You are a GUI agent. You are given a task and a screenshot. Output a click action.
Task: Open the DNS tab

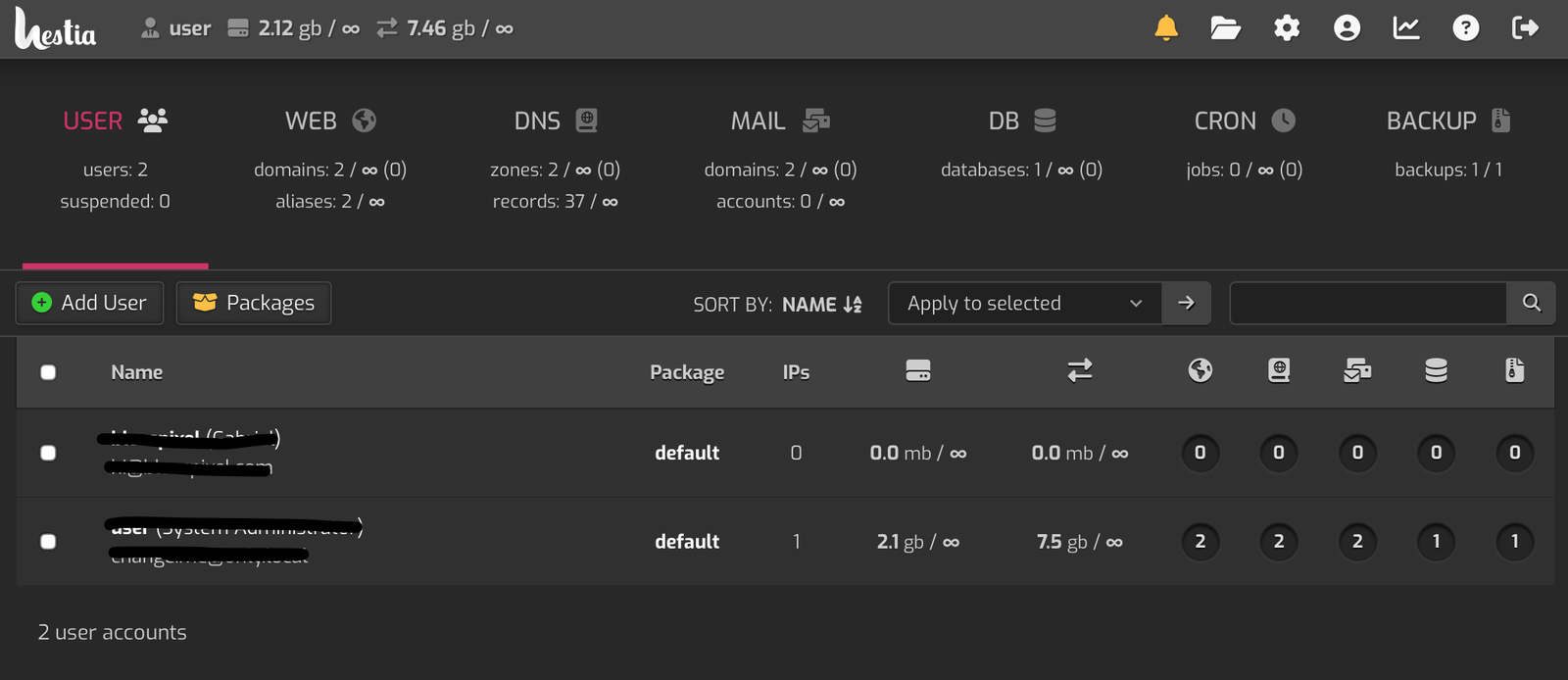(x=555, y=121)
